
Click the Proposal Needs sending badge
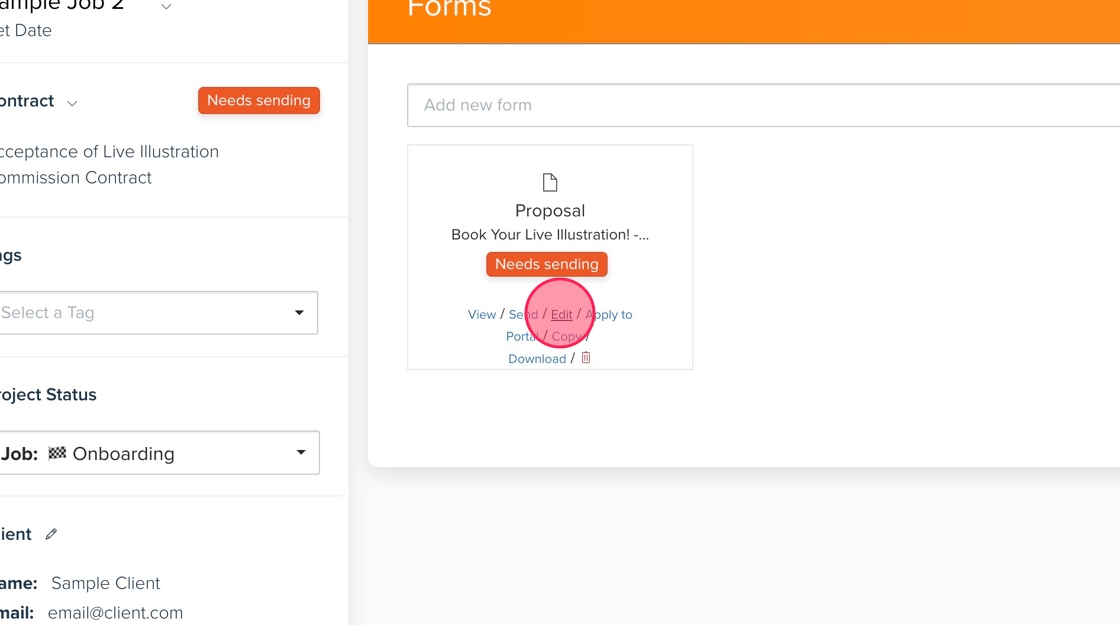[547, 264]
